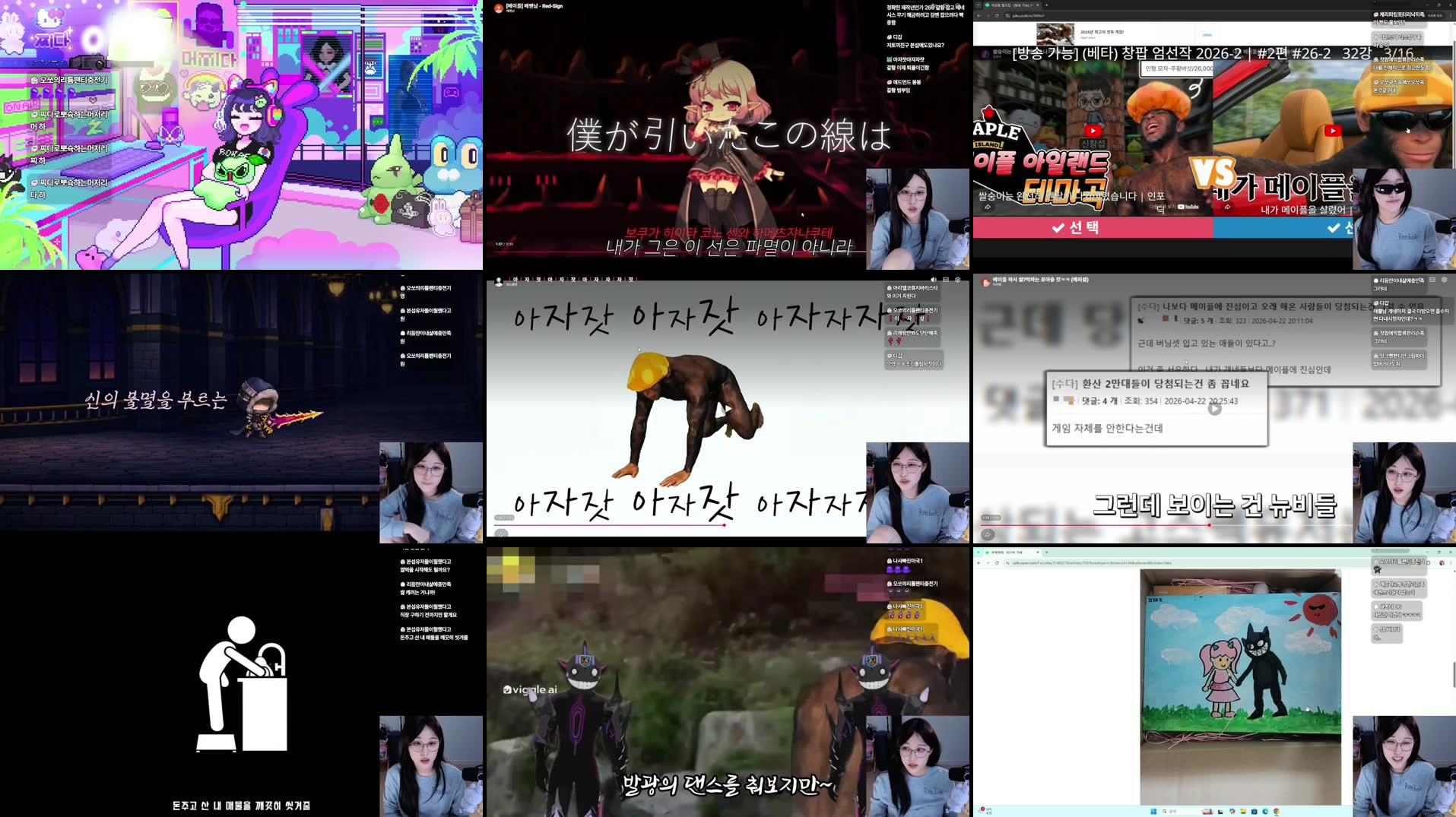This screenshot has width=1456, height=817.
Task: Click right blue 선택 select button
Action: click(x=1283, y=227)
